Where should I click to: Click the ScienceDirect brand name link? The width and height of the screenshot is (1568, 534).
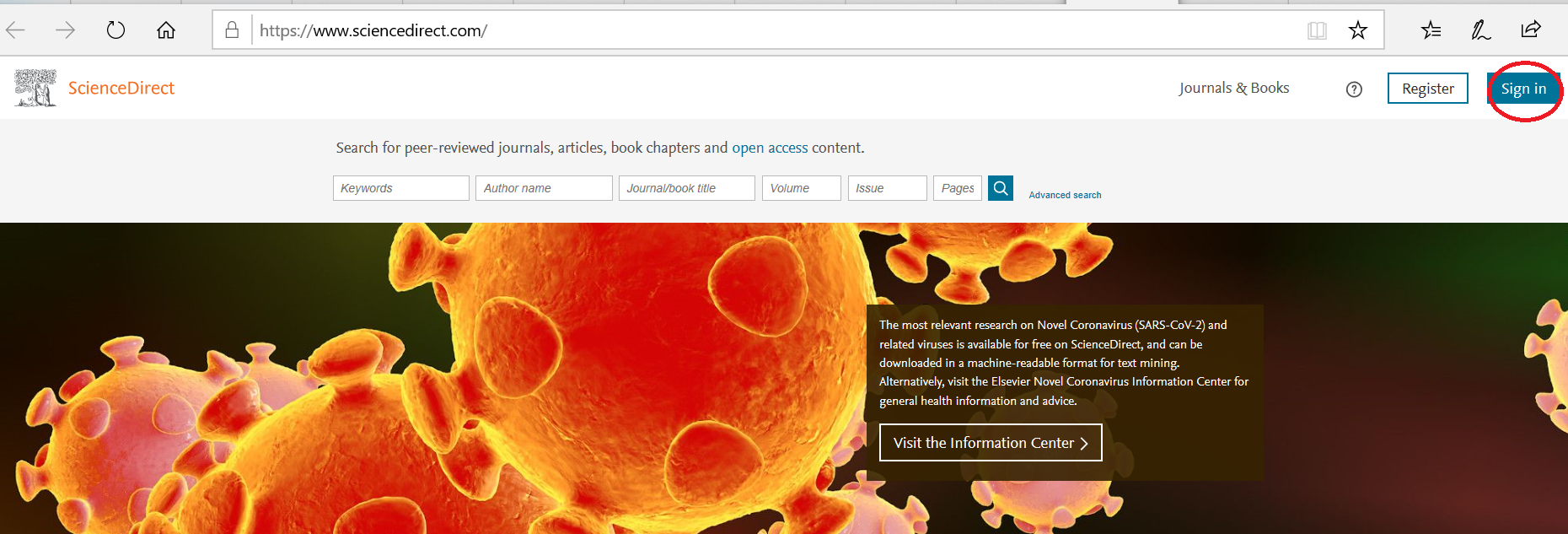tap(121, 88)
